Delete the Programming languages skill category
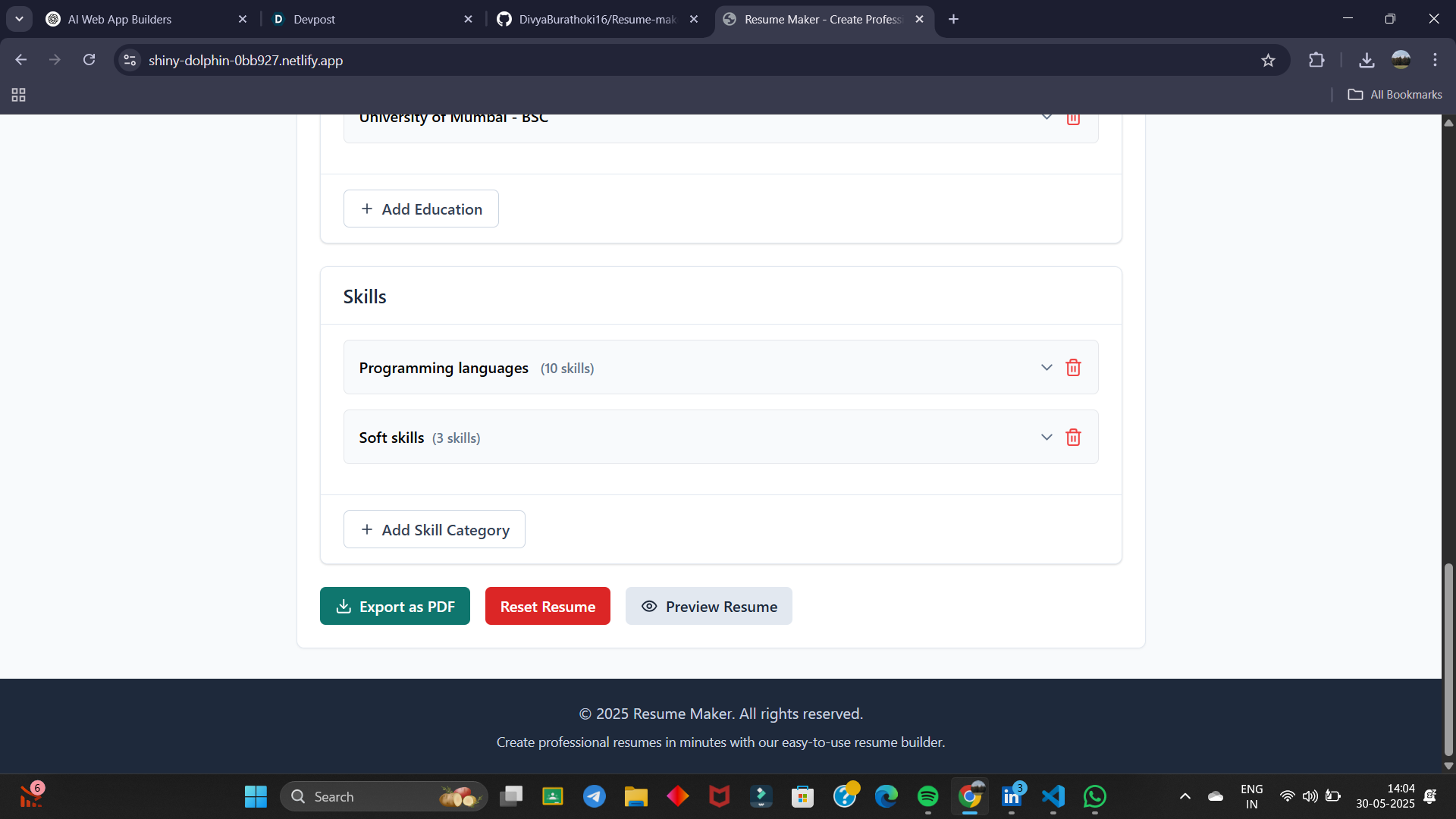Image resolution: width=1456 pixels, height=819 pixels. (x=1073, y=368)
